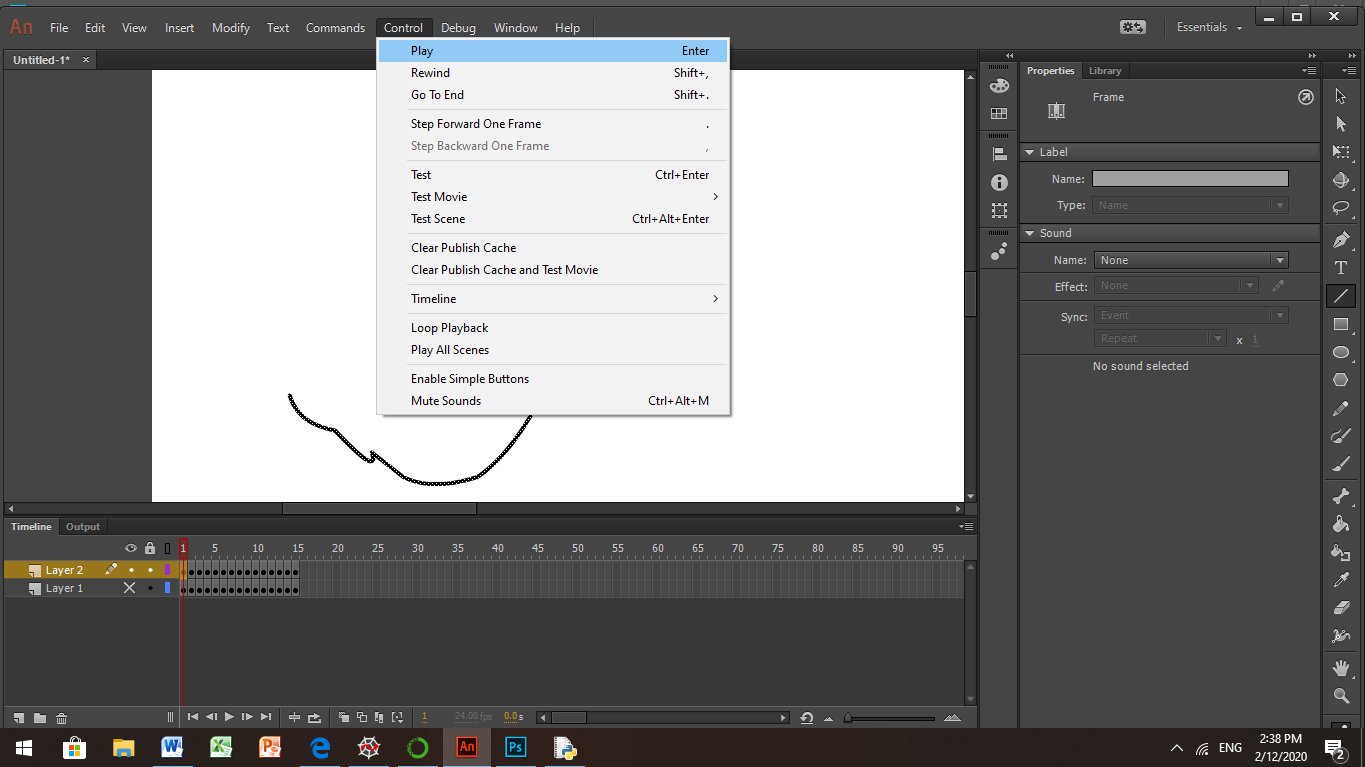
Task: Select the Eraser tool
Action: [x=1341, y=608]
